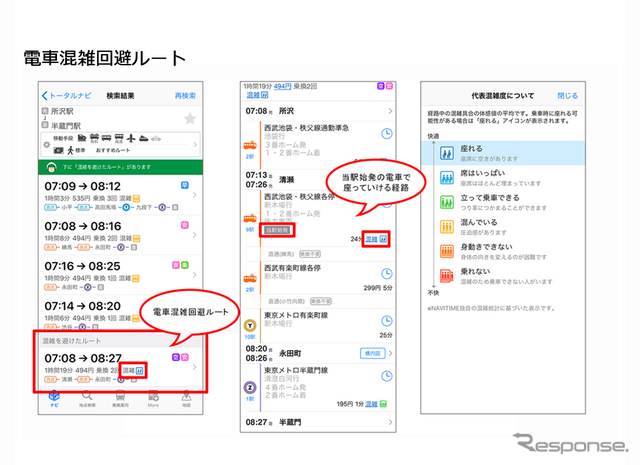Viewport: 640px width, 465px height.
Task: Select the 07:16 → 08:25 route
Action: [x=120, y=276]
